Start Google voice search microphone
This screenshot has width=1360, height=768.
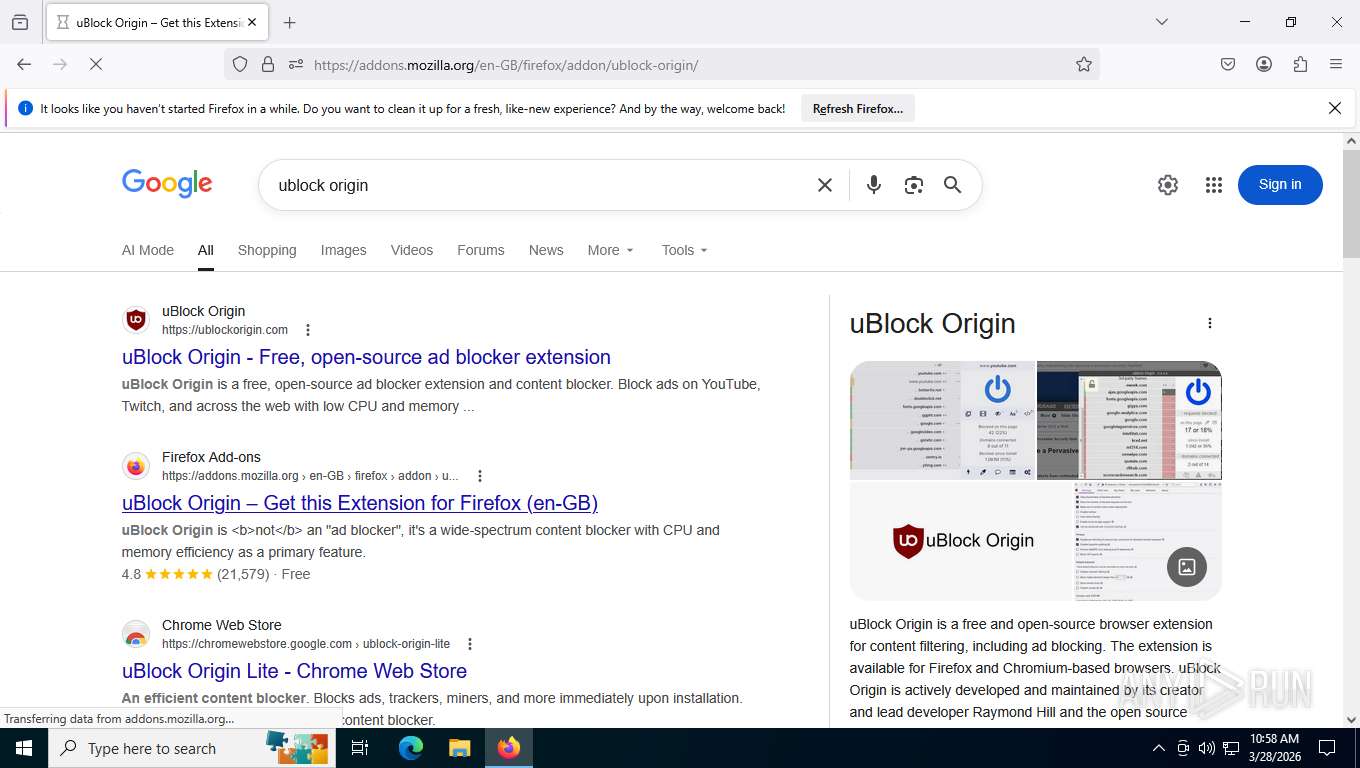point(874,185)
